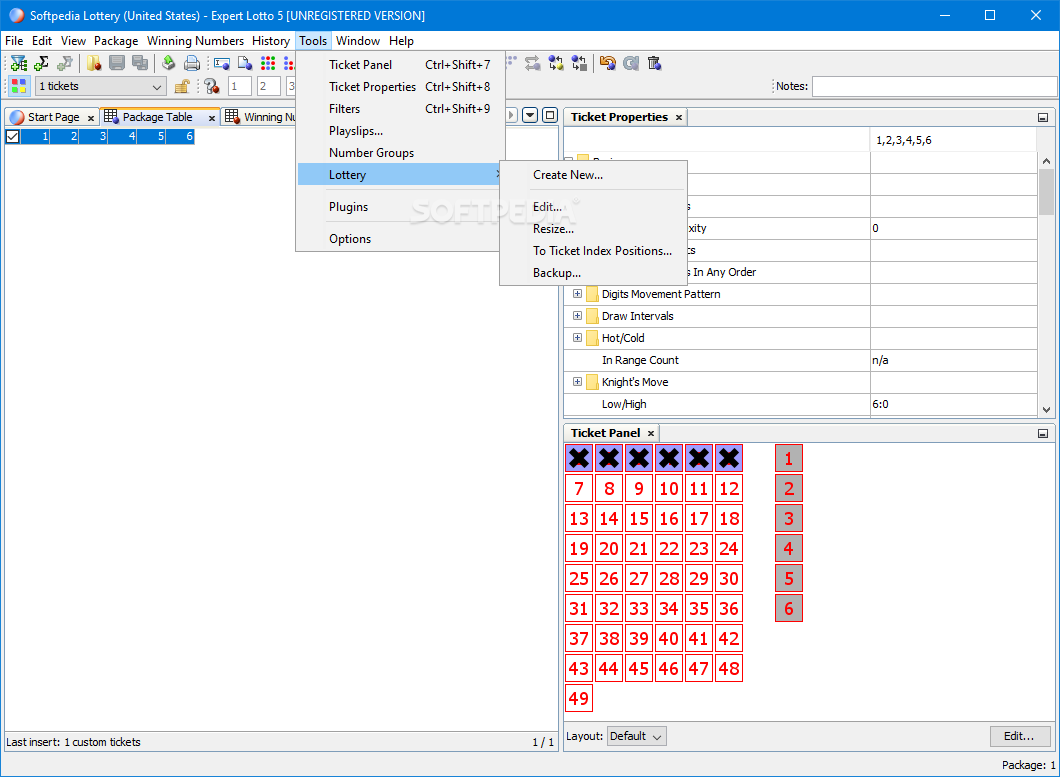Click the blue and yellow balls exchange icon
Viewport: 1060px width, 777px height.
pyautogui.click(x=556, y=64)
